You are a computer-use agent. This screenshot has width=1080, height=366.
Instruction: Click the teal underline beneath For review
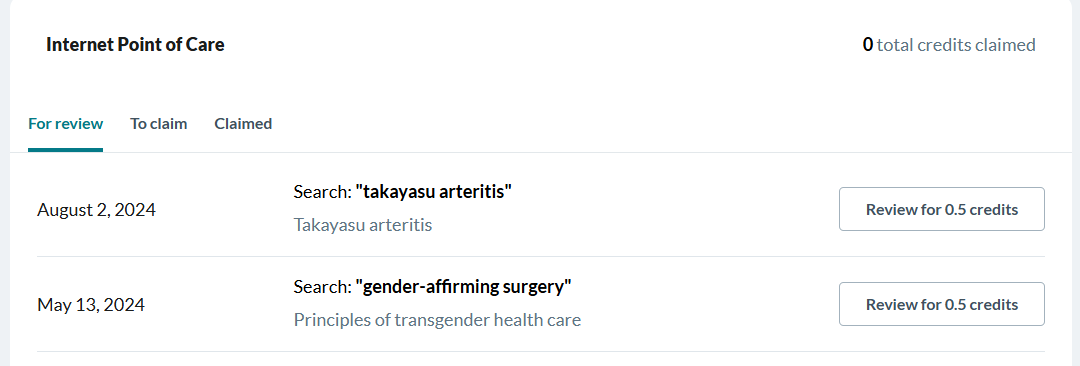[65, 150]
